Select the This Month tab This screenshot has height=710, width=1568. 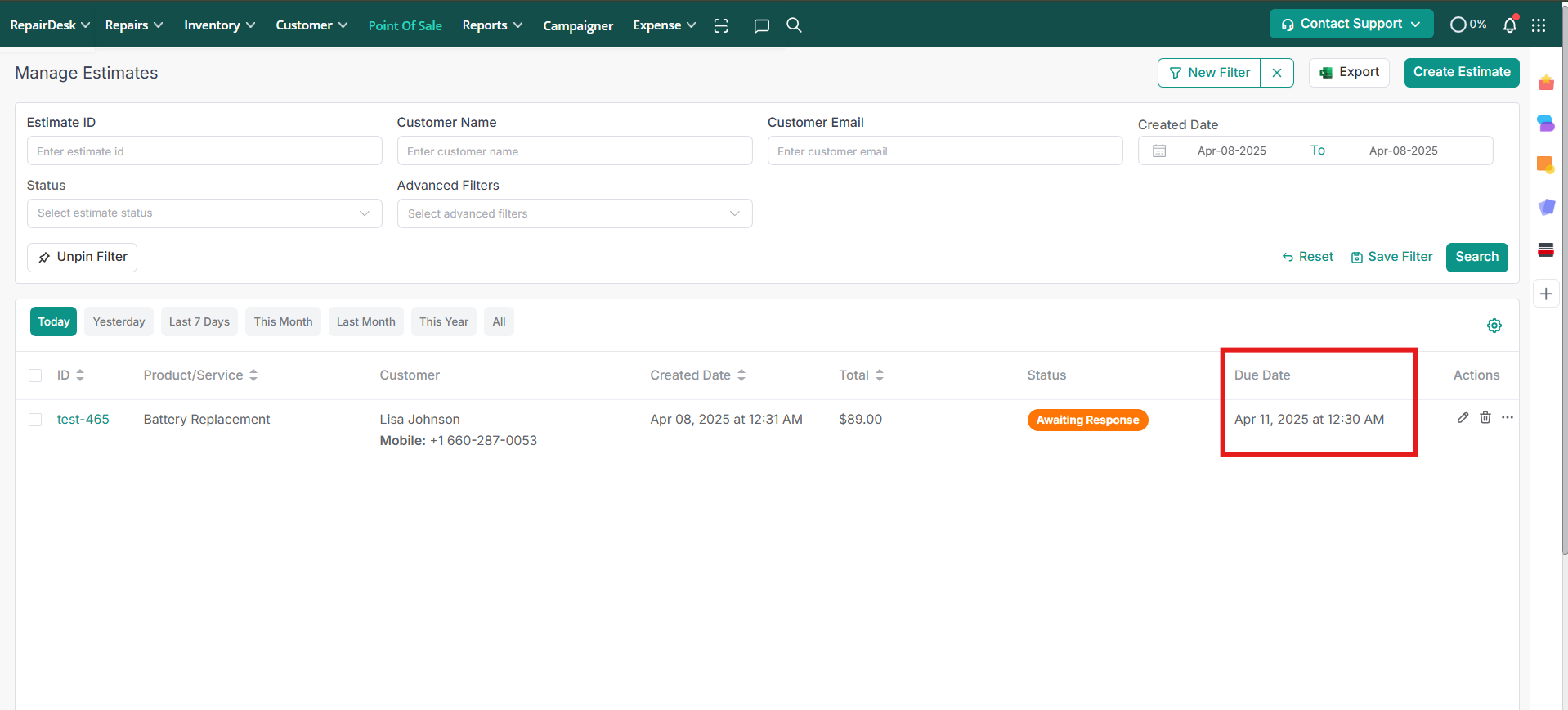click(283, 321)
